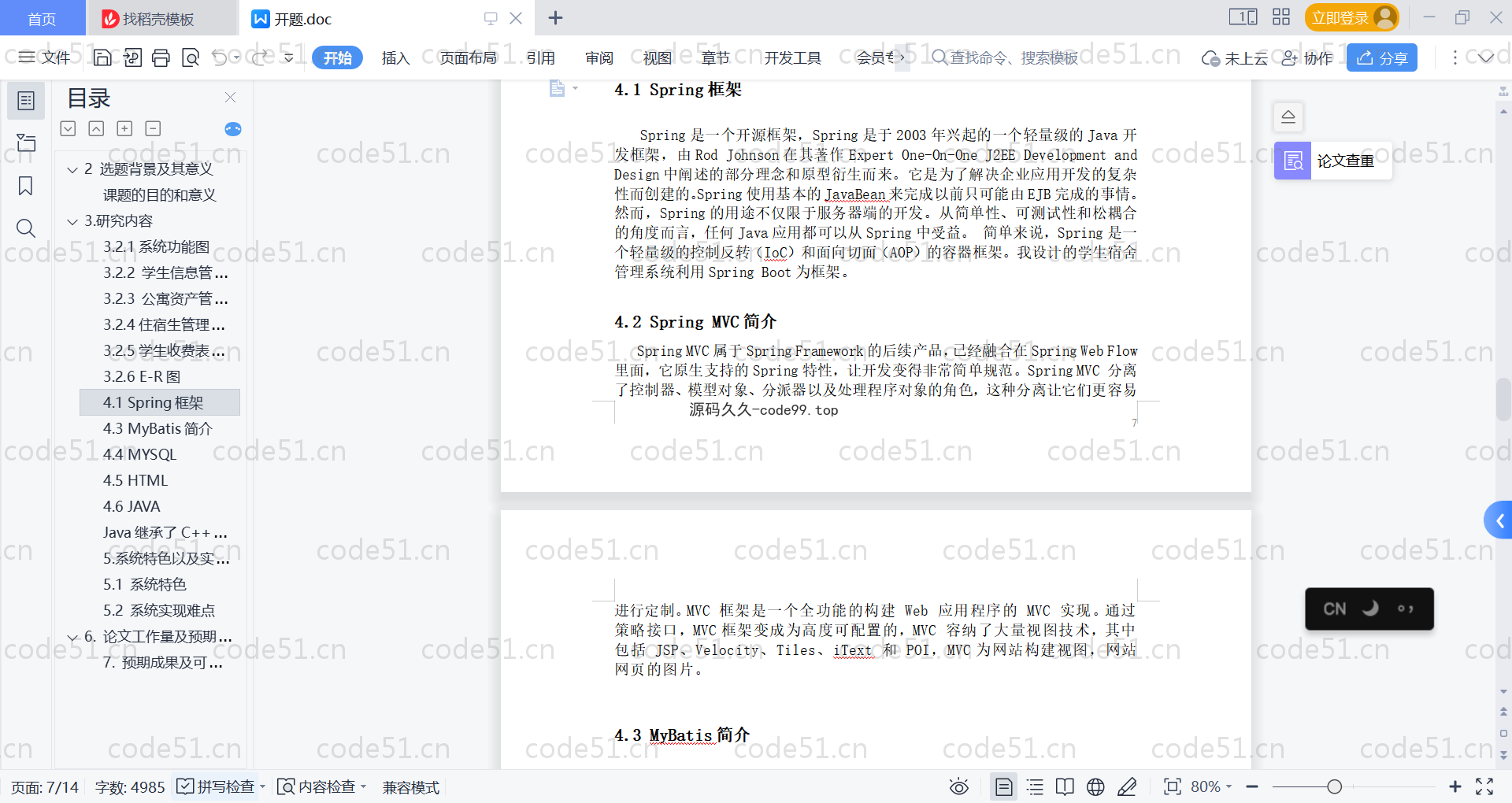
Task: Collapse the right-side task pane icon
Action: 1288,117
